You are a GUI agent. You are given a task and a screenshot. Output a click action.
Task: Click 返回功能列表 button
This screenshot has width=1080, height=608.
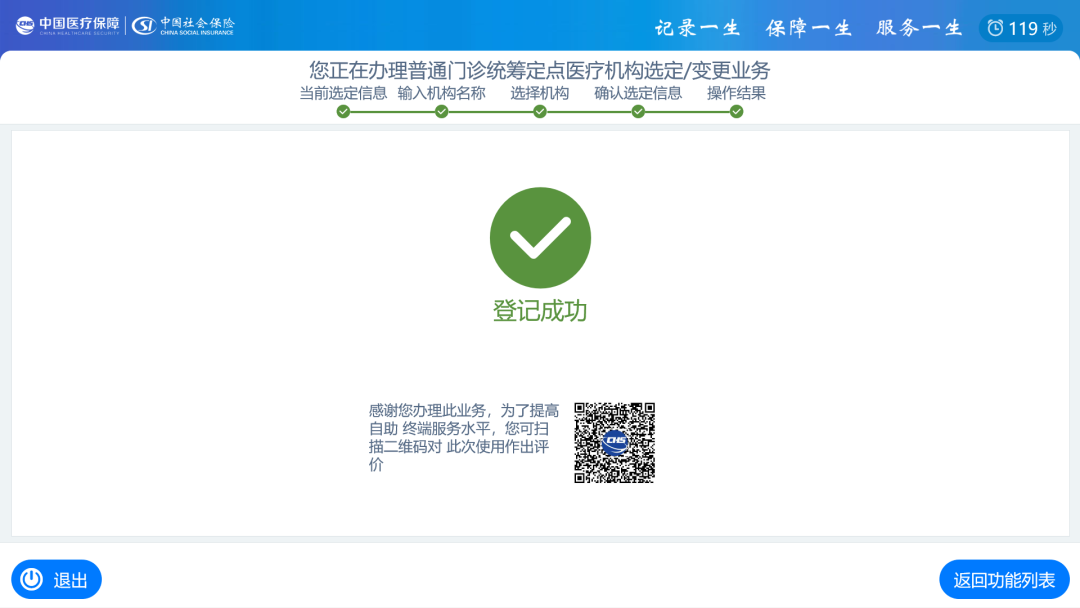[x=1004, y=579]
